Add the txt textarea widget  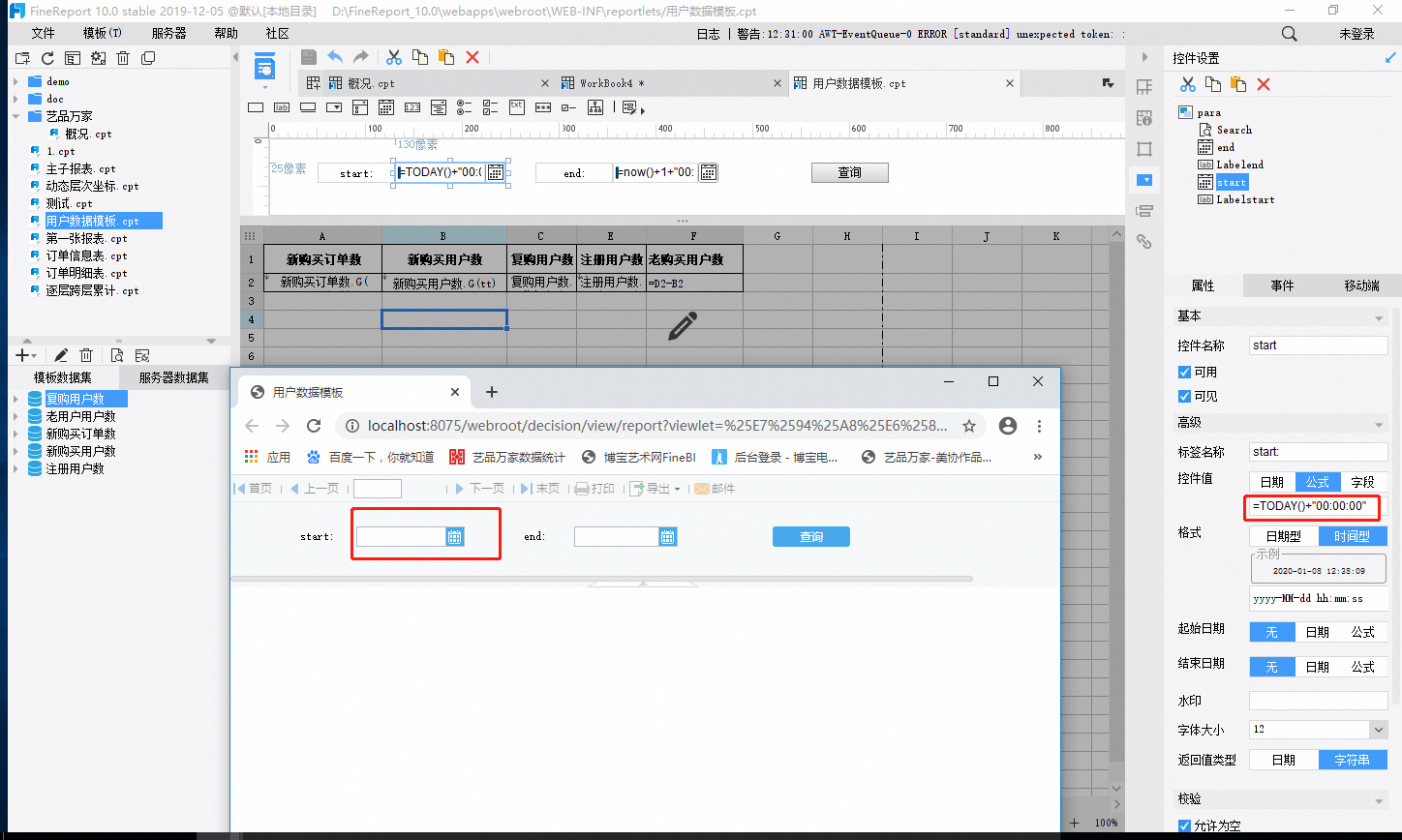click(x=516, y=106)
